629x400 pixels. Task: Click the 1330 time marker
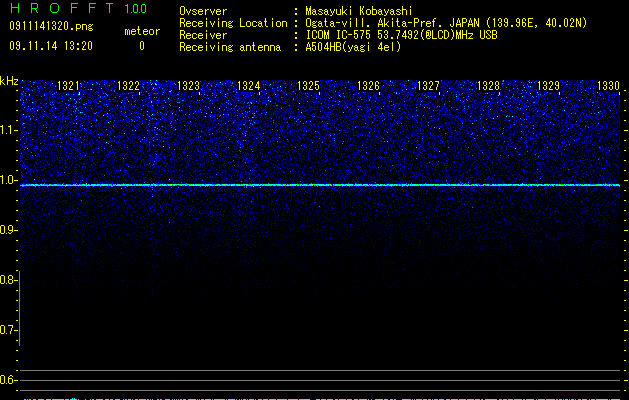pyautogui.click(x=609, y=86)
